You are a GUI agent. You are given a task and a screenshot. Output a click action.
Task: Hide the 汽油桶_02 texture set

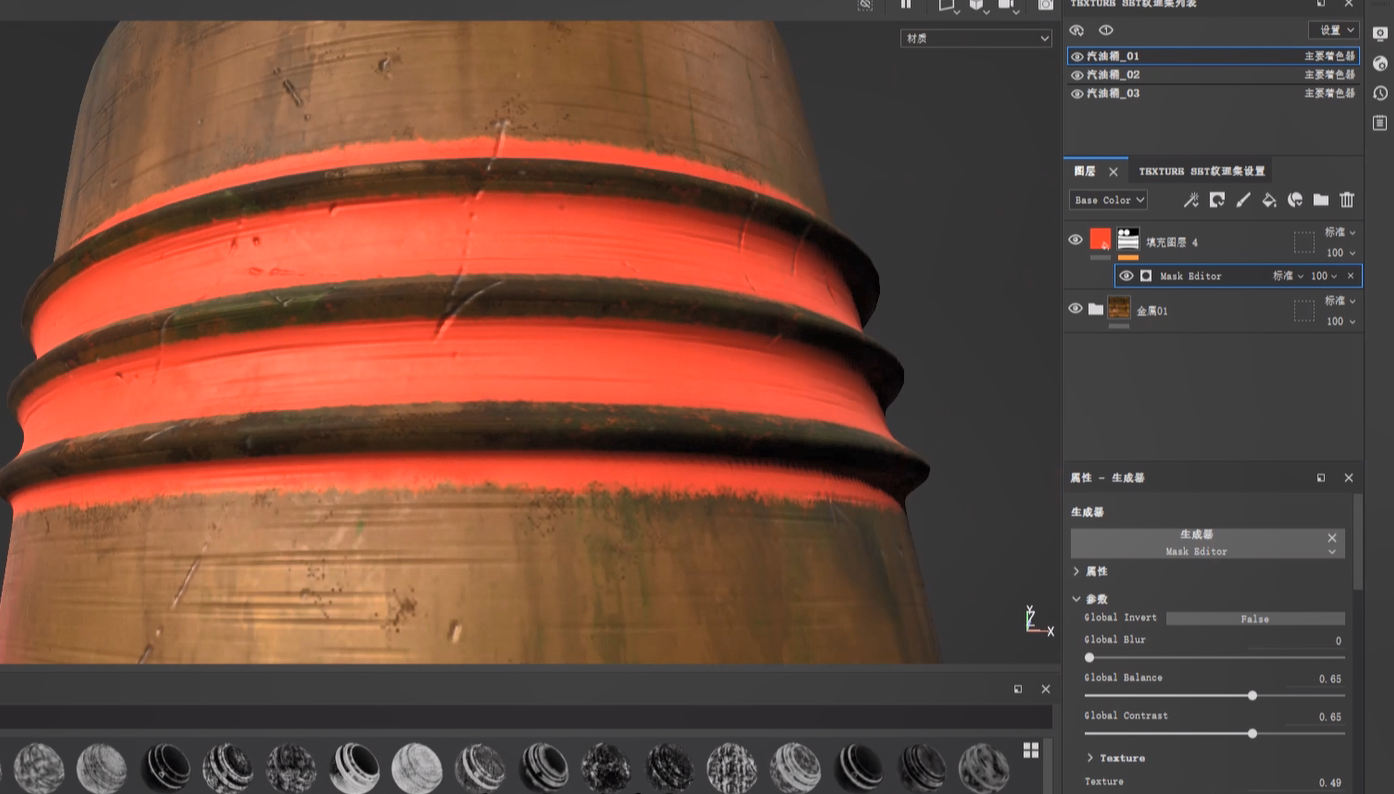1077,75
